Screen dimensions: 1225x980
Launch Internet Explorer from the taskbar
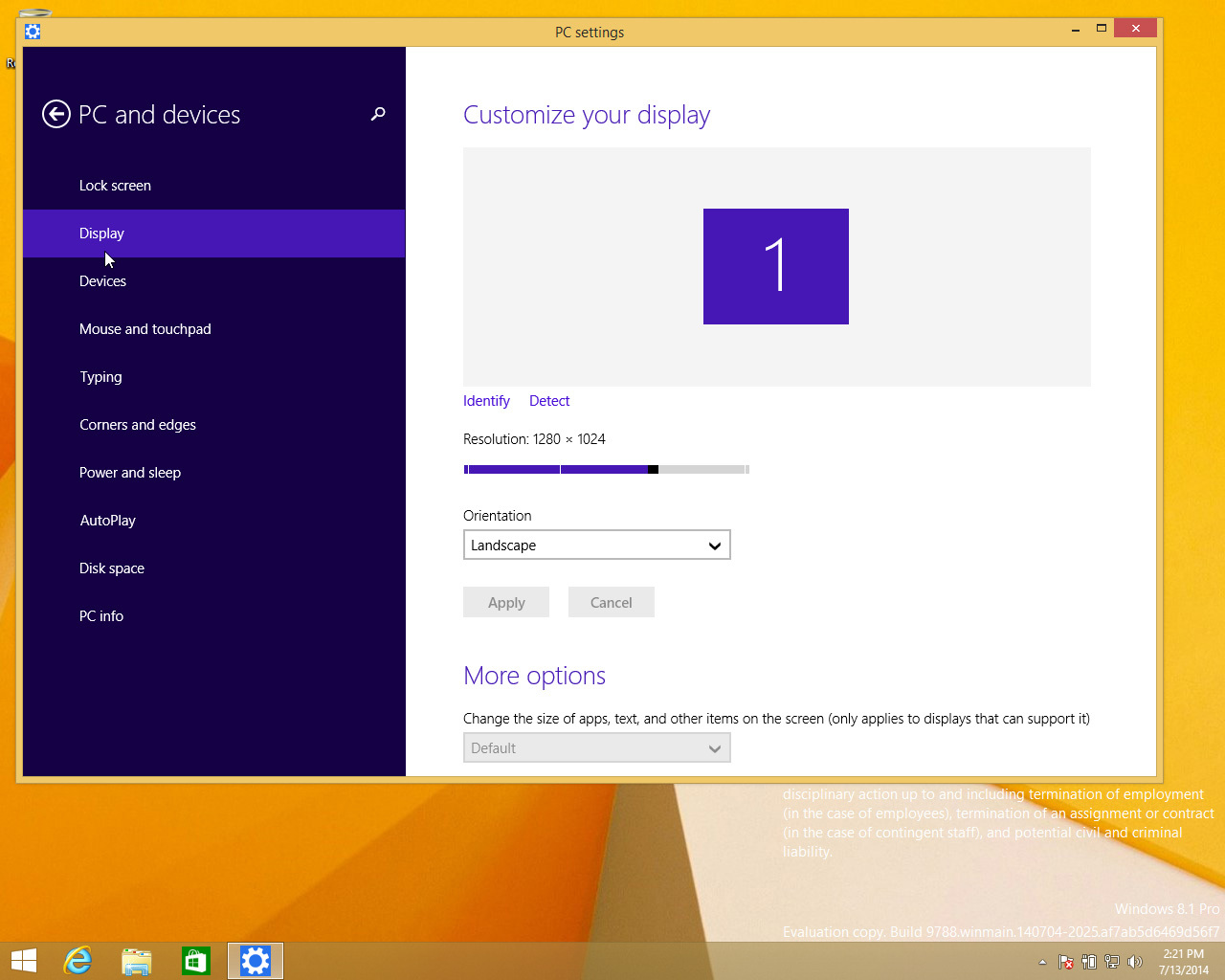pyautogui.click(x=78, y=961)
